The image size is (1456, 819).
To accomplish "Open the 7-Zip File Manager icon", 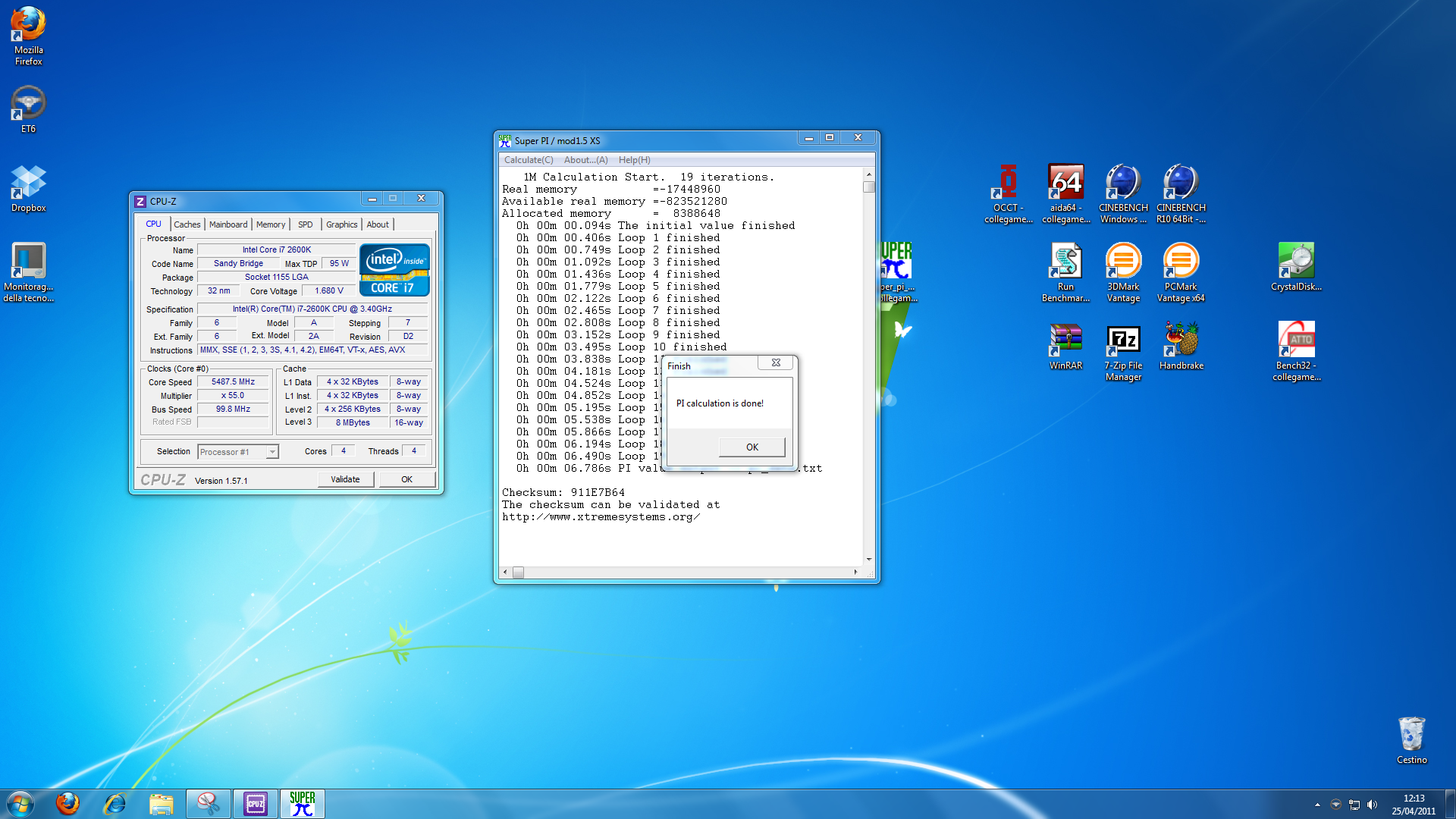I will coord(1123,341).
